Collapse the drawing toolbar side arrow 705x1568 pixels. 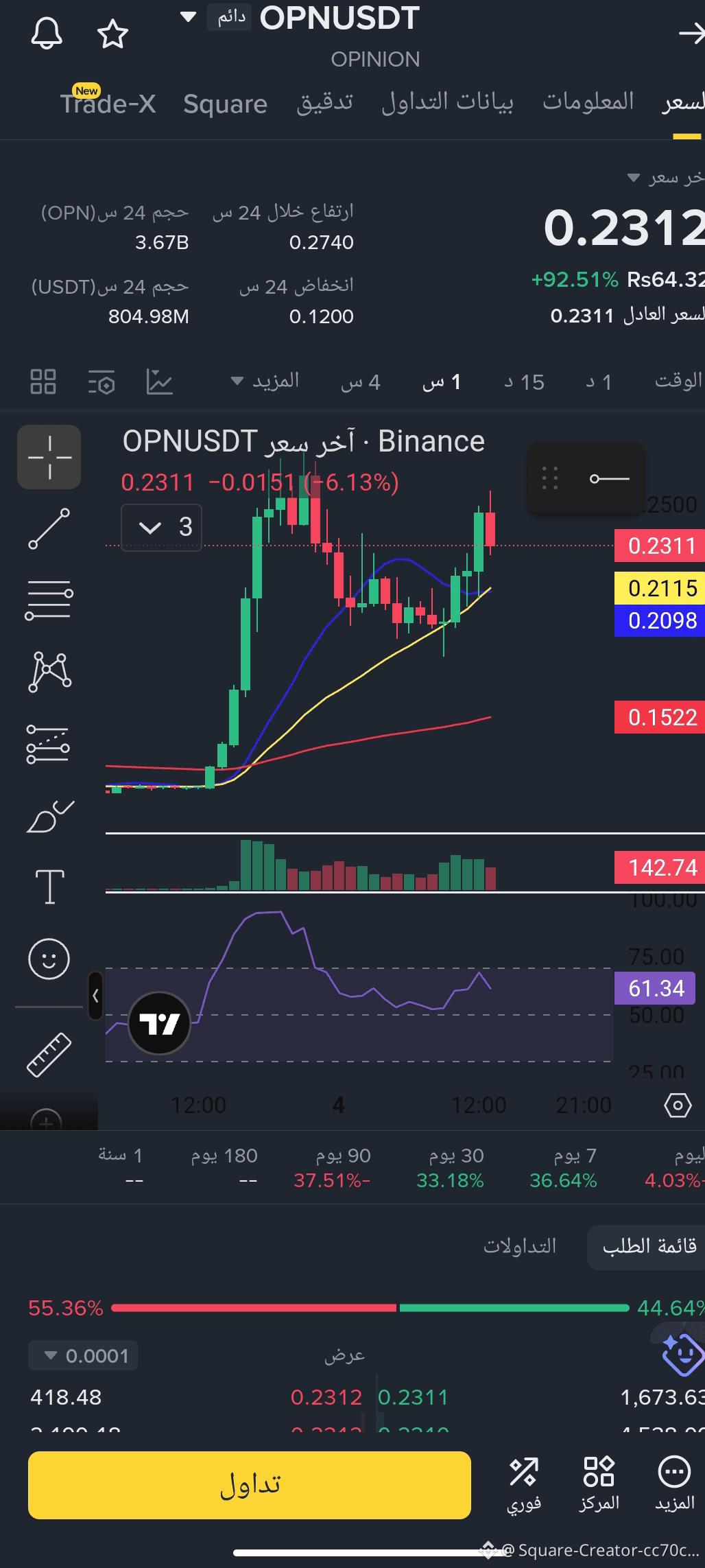95,996
